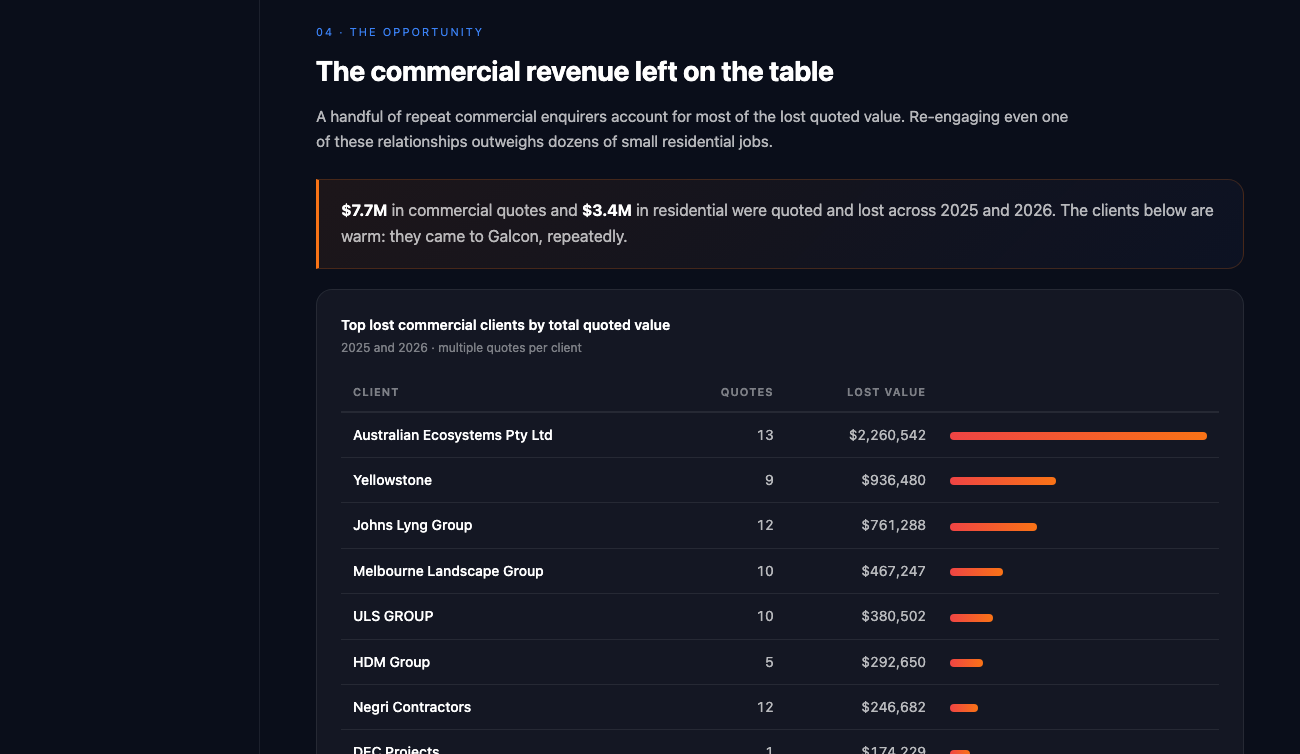
Task: Click lost value $246,682
Action: [x=893, y=707]
